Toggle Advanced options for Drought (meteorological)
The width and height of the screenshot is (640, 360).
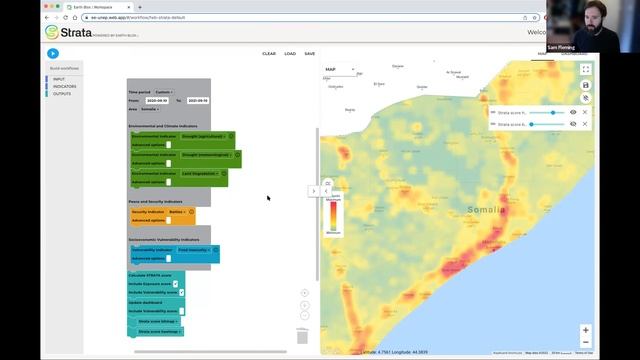(x=169, y=164)
